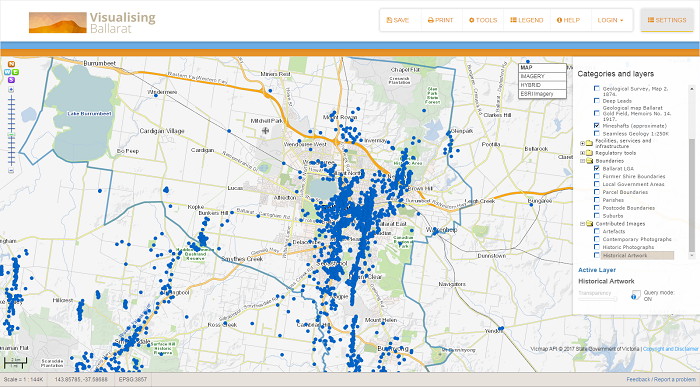Click the layers panel scrollbar down arrow
Image resolution: width=700 pixels, height=387 pixels.
click(692, 256)
